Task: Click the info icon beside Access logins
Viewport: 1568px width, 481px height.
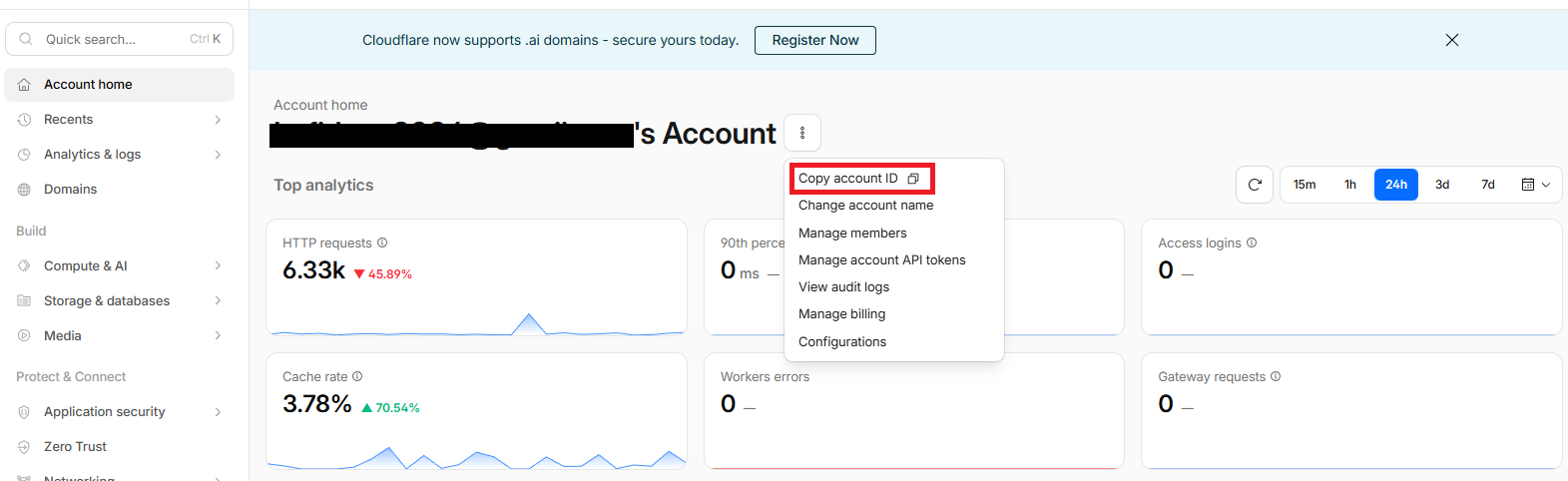Action: point(1252,242)
